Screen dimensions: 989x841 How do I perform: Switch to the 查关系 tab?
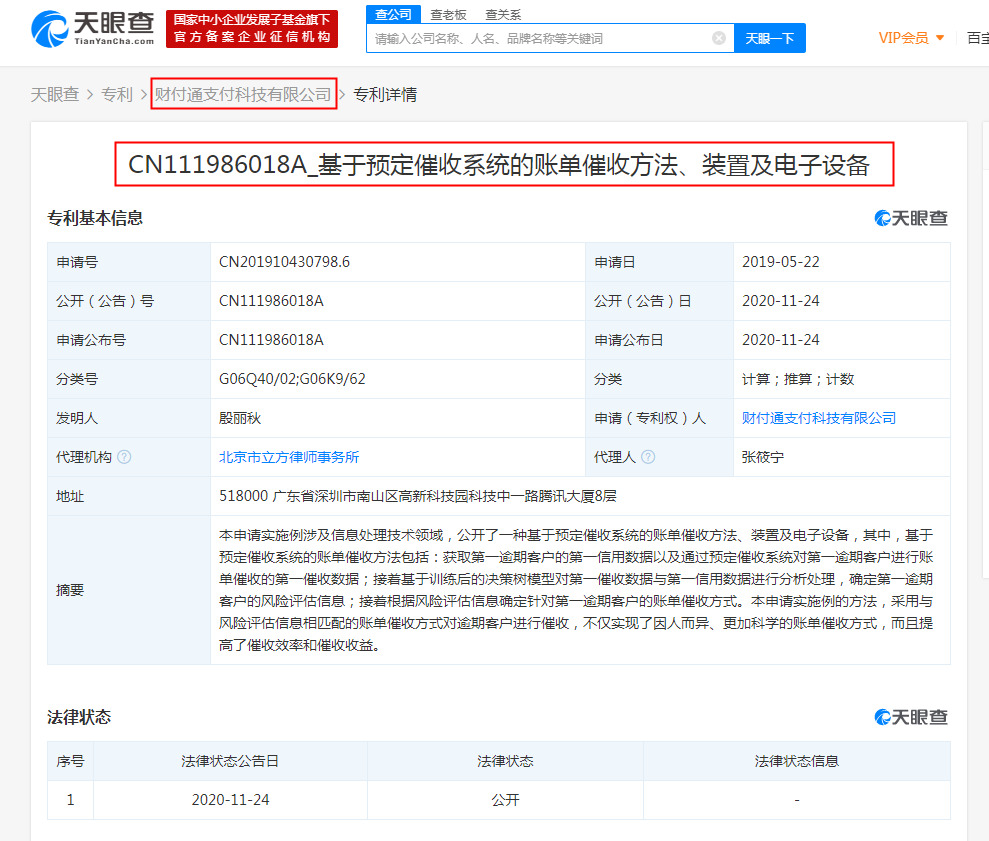(503, 15)
